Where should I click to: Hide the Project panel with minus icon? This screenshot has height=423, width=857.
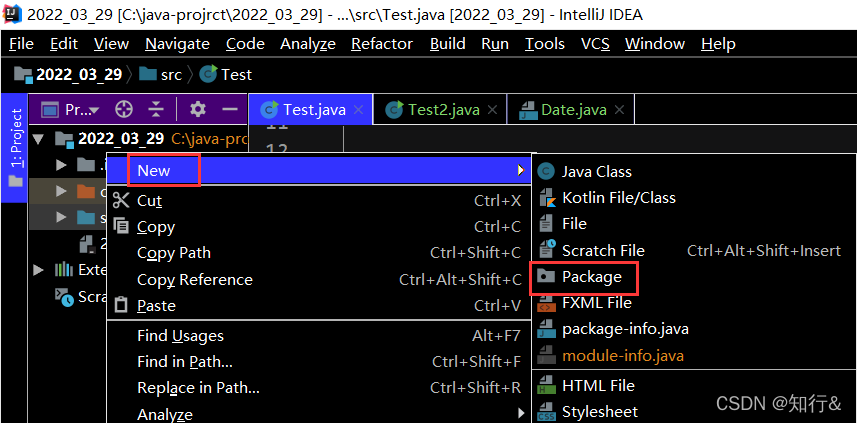[x=230, y=110]
